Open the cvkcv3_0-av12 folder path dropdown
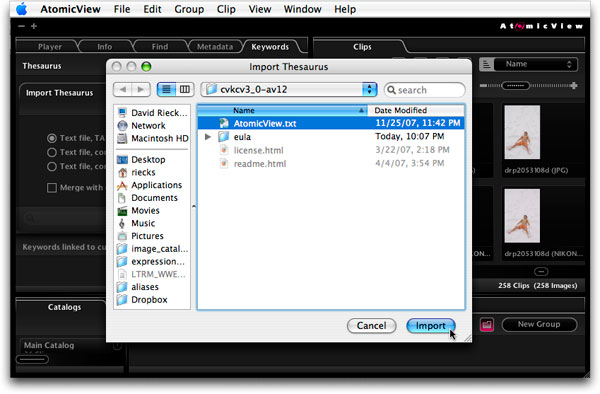The width and height of the screenshot is (600, 394). [x=289, y=90]
